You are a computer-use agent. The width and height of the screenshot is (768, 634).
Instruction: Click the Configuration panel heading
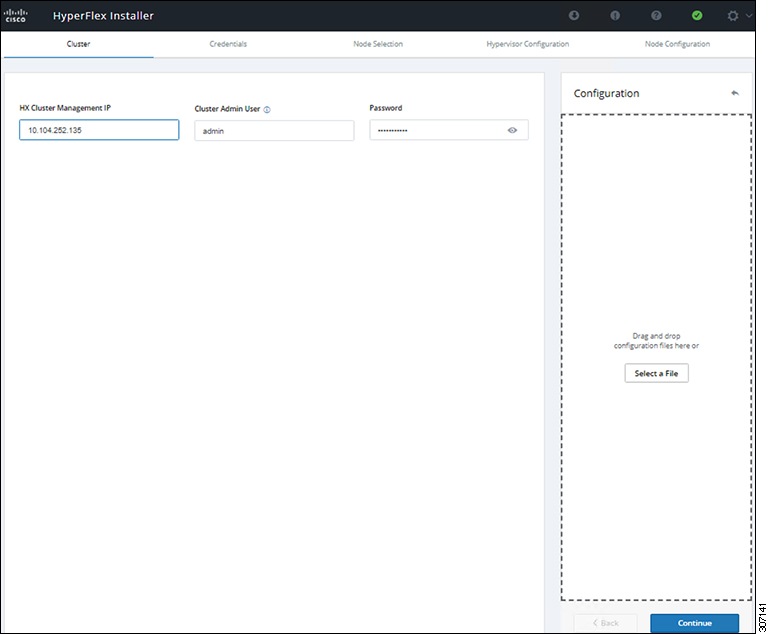click(606, 93)
